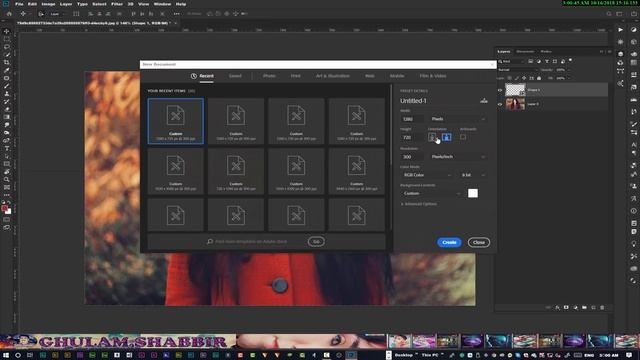The height and width of the screenshot is (360, 640).
Task: Switch to the Photo tab
Action: 269,76
